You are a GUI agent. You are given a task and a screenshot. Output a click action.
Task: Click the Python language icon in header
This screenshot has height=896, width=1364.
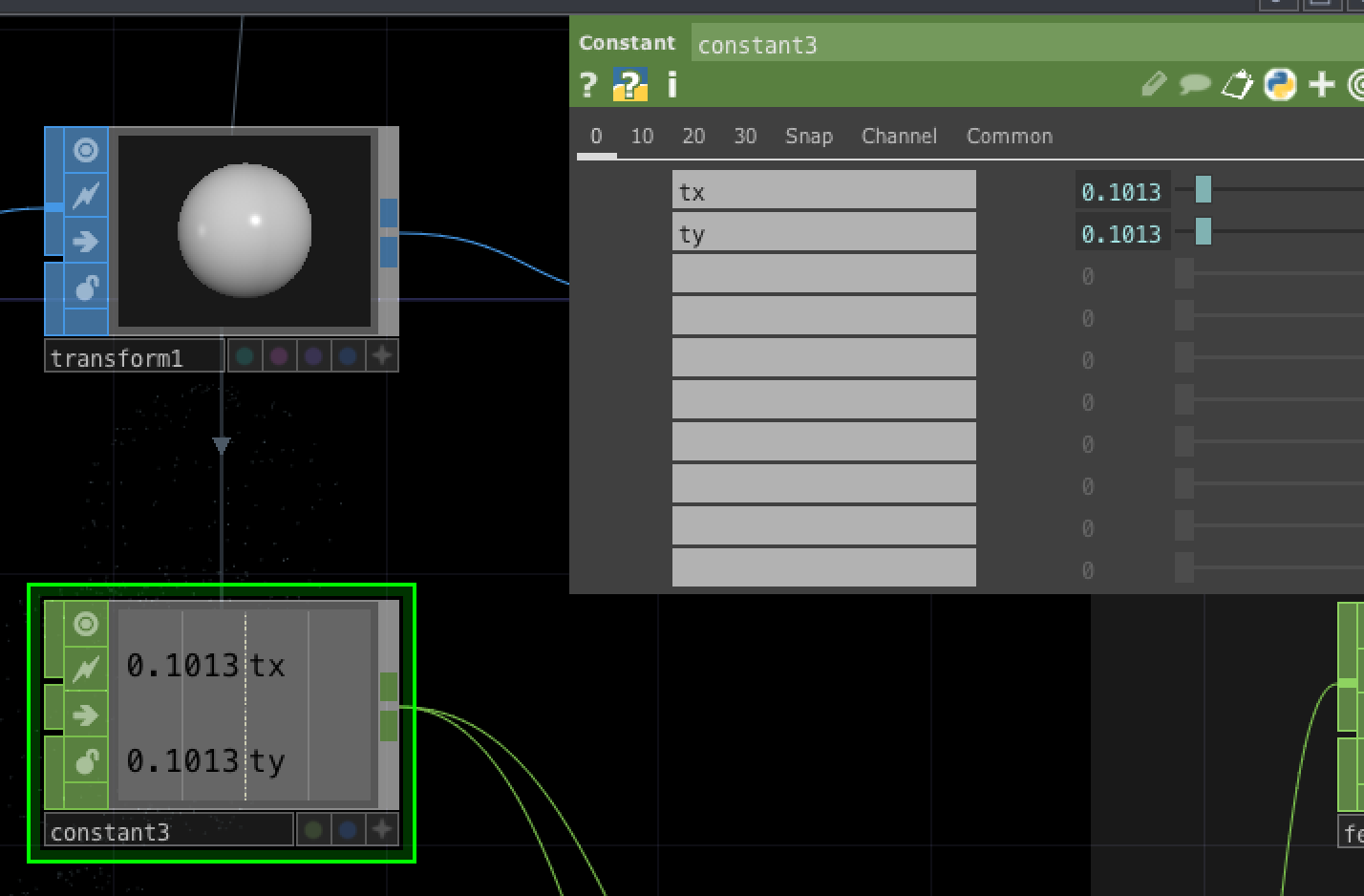pyautogui.click(x=1280, y=85)
